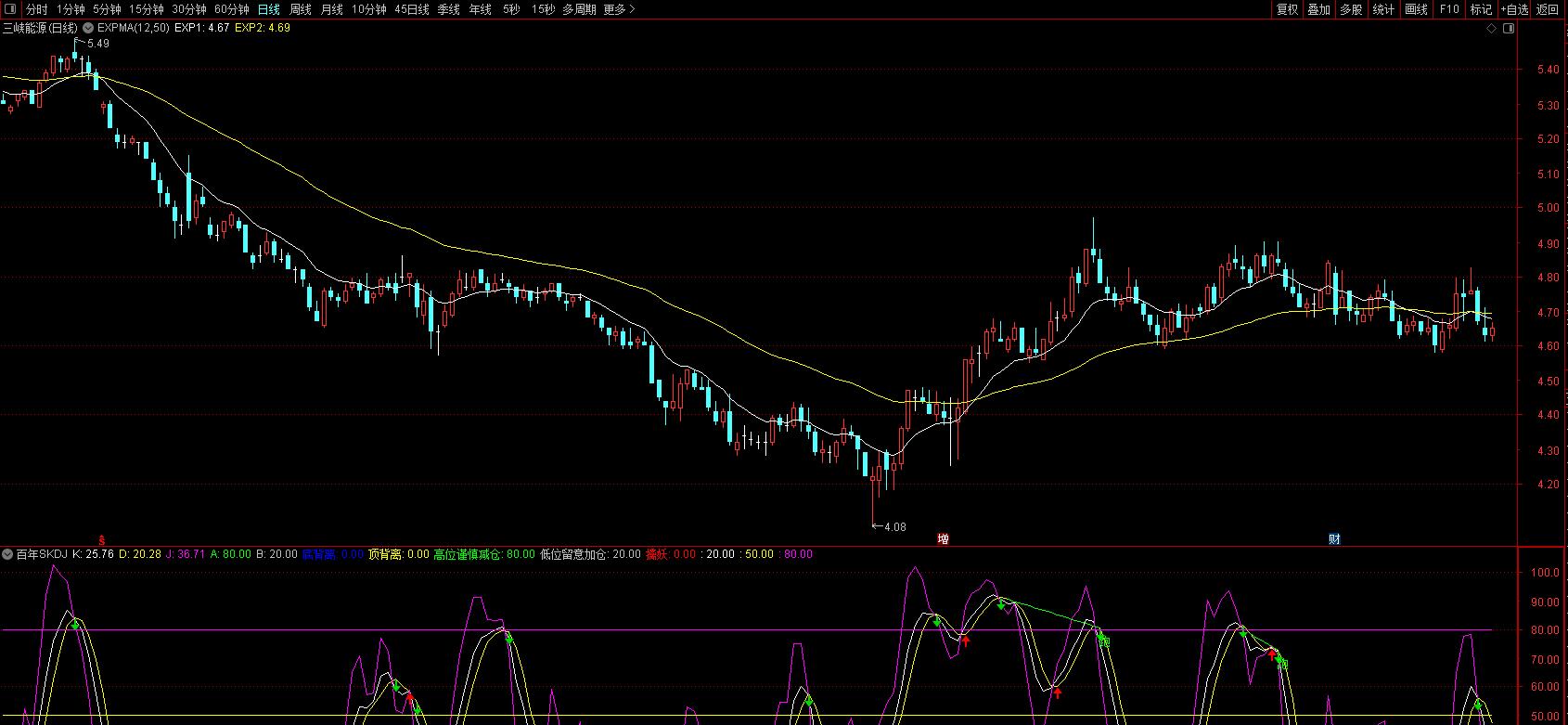The height and width of the screenshot is (725, 1568).
Task: Expand the 百年SKDJ indicator menu arrow
Action: [7, 554]
